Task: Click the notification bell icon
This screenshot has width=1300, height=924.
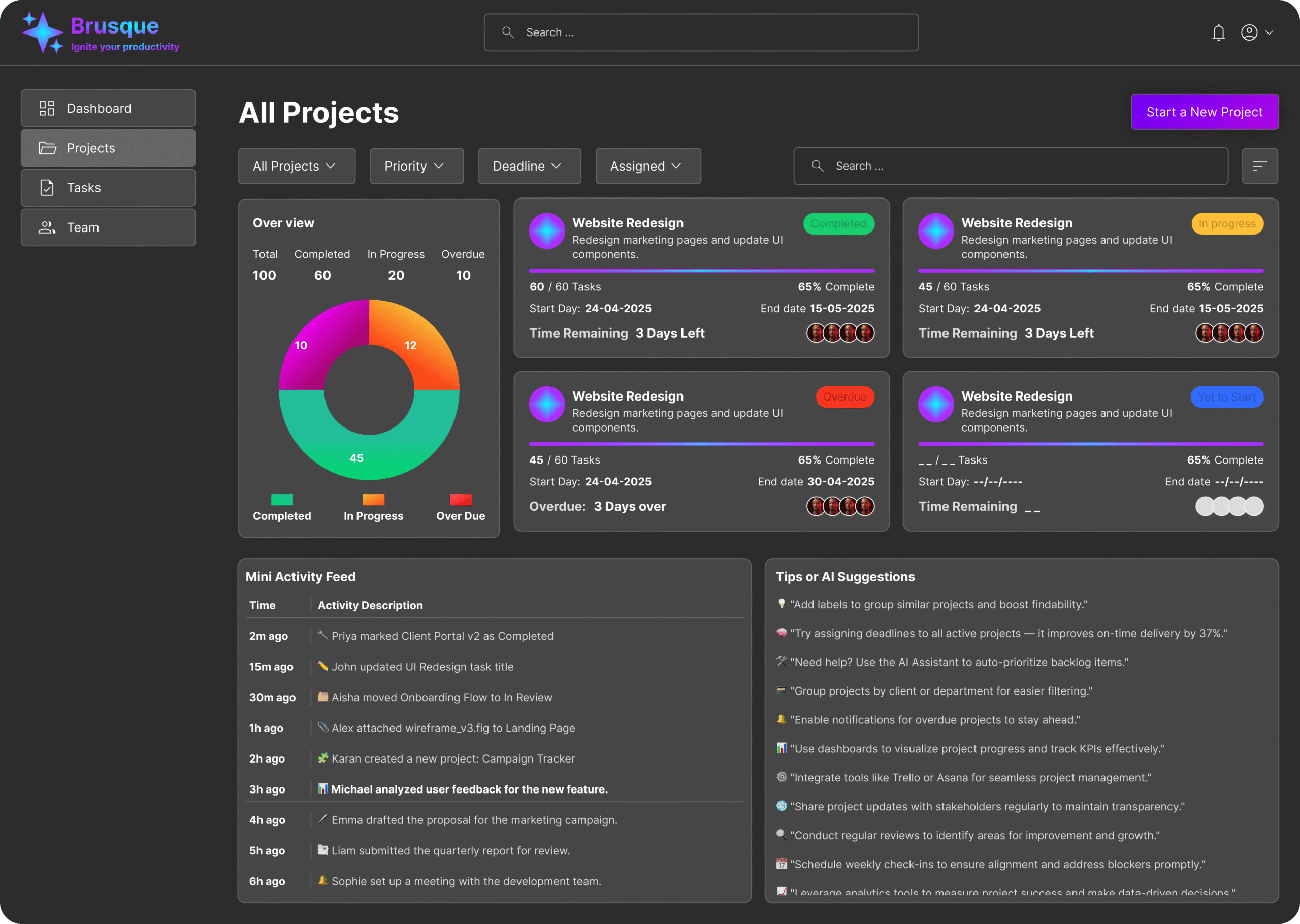Action: point(1218,33)
